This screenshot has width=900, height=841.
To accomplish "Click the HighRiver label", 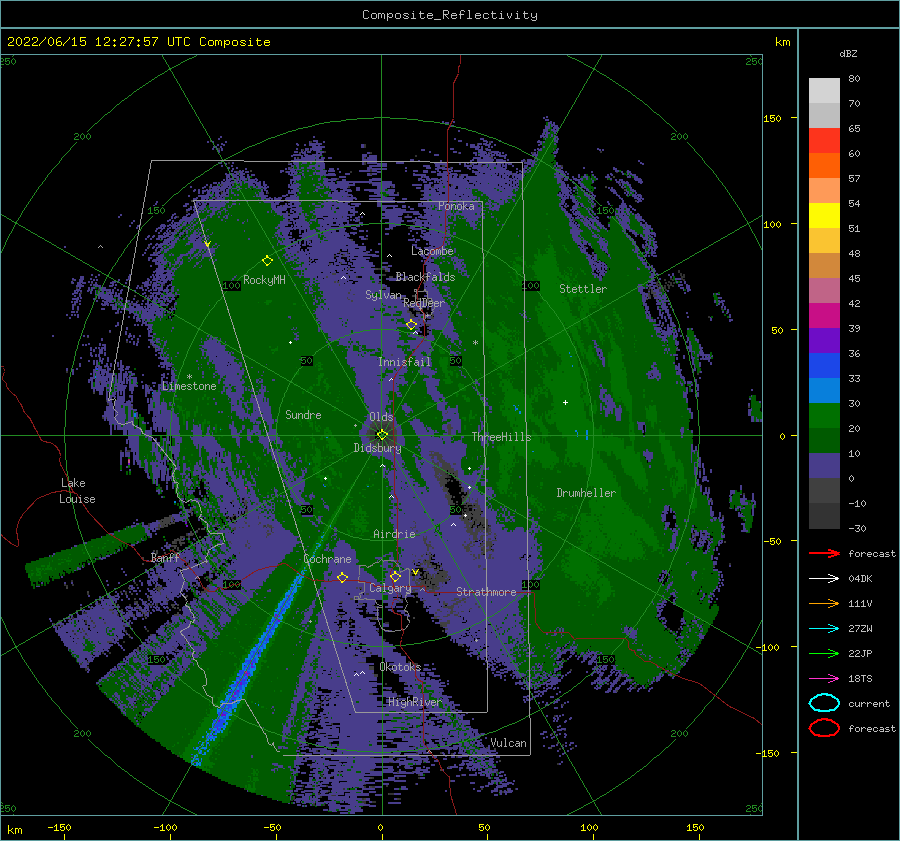I will [414, 702].
